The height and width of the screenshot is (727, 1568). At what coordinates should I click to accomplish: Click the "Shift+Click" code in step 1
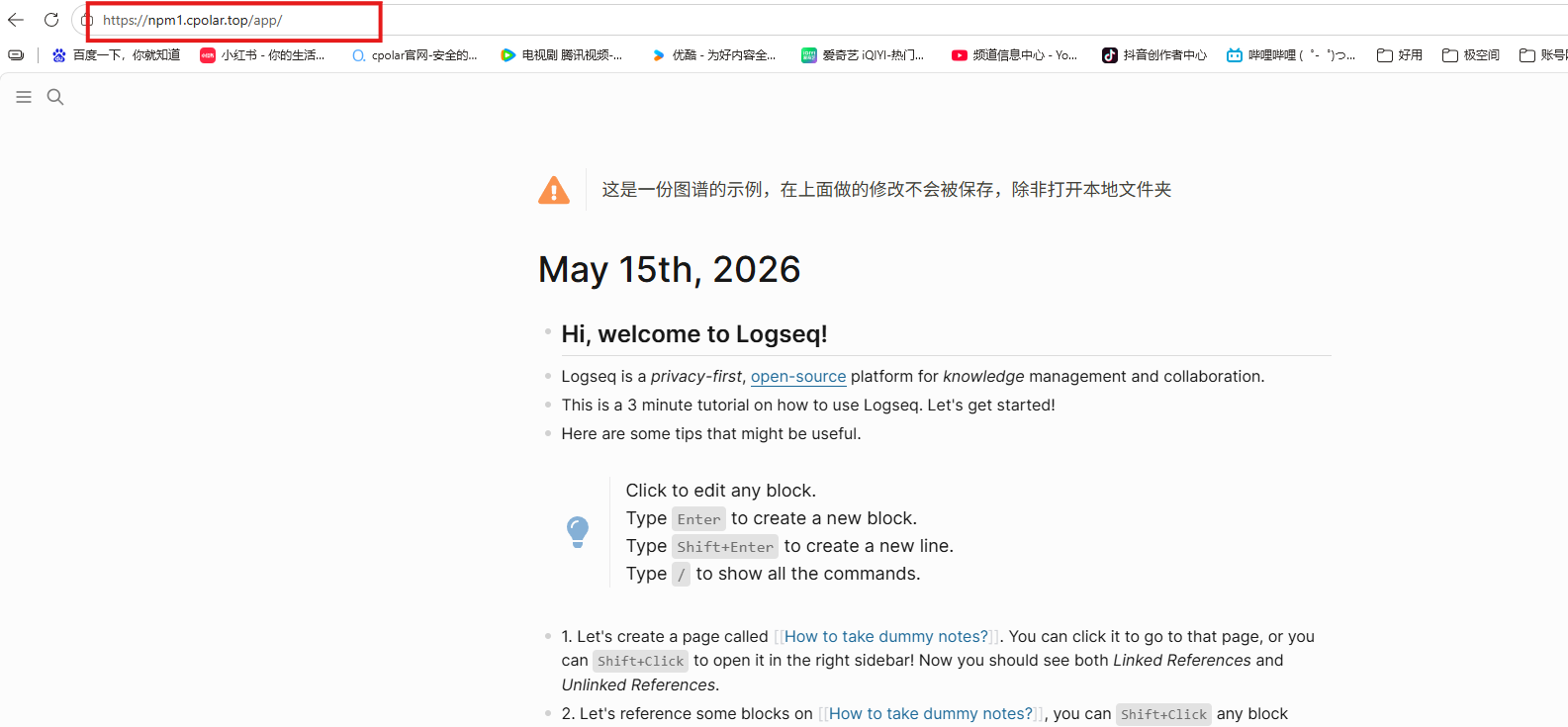click(641, 661)
